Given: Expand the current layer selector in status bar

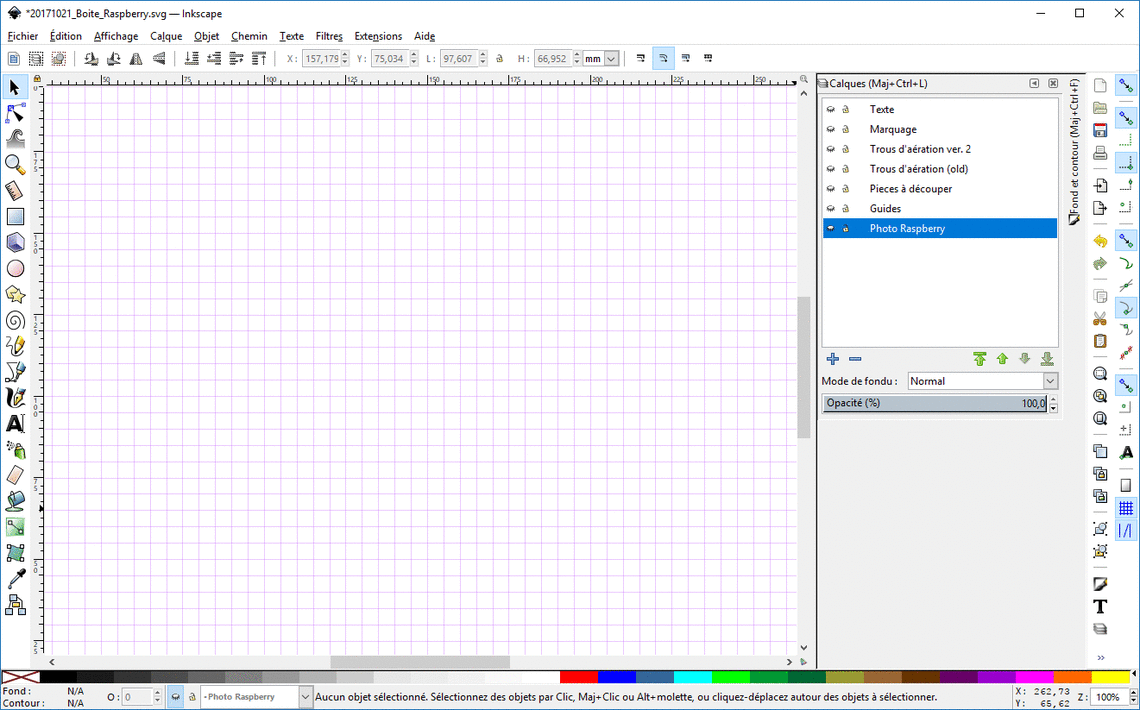Looking at the screenshot, I should point(305,697).
